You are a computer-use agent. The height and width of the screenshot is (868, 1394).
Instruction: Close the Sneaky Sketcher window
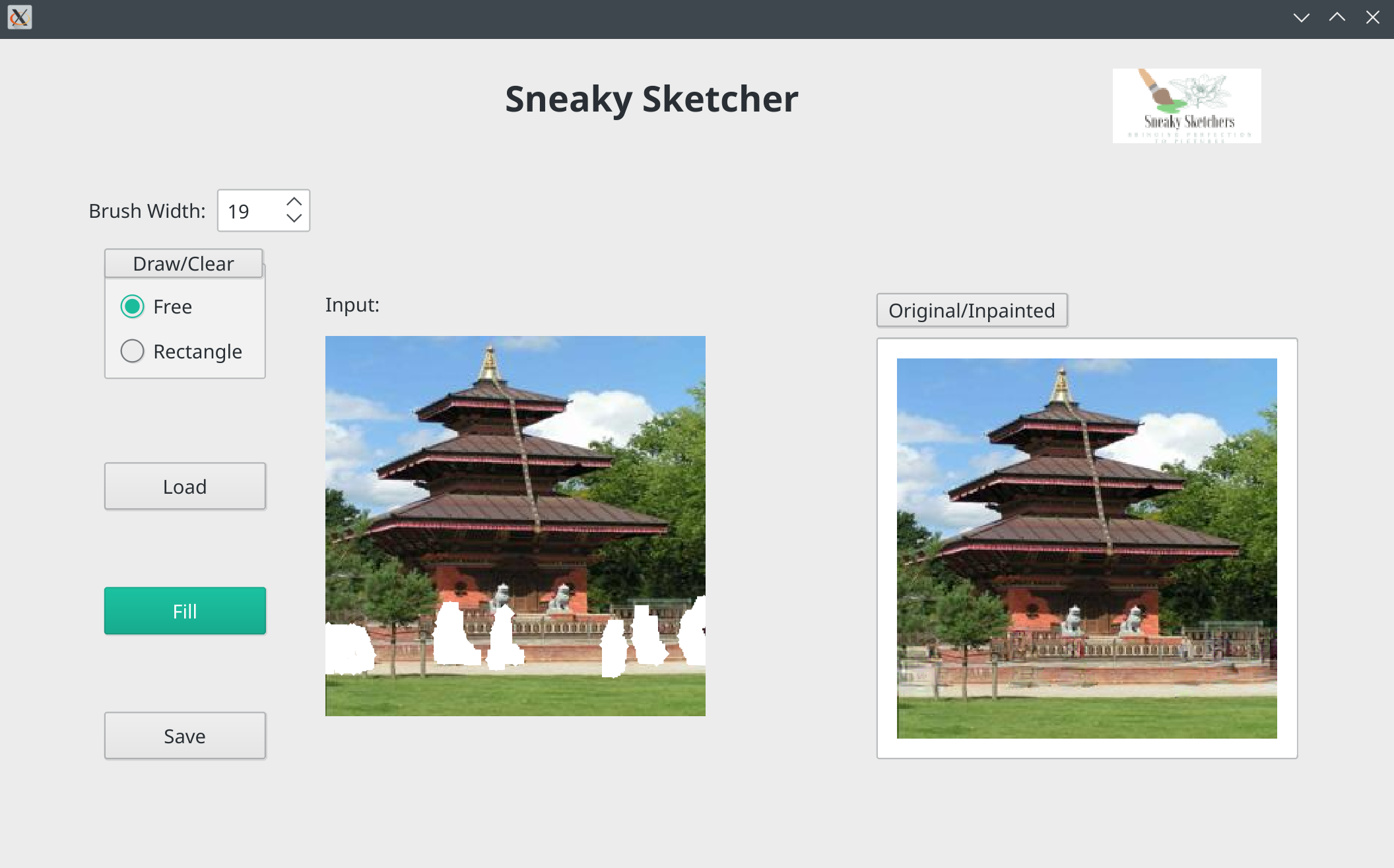coord(1372,18)
